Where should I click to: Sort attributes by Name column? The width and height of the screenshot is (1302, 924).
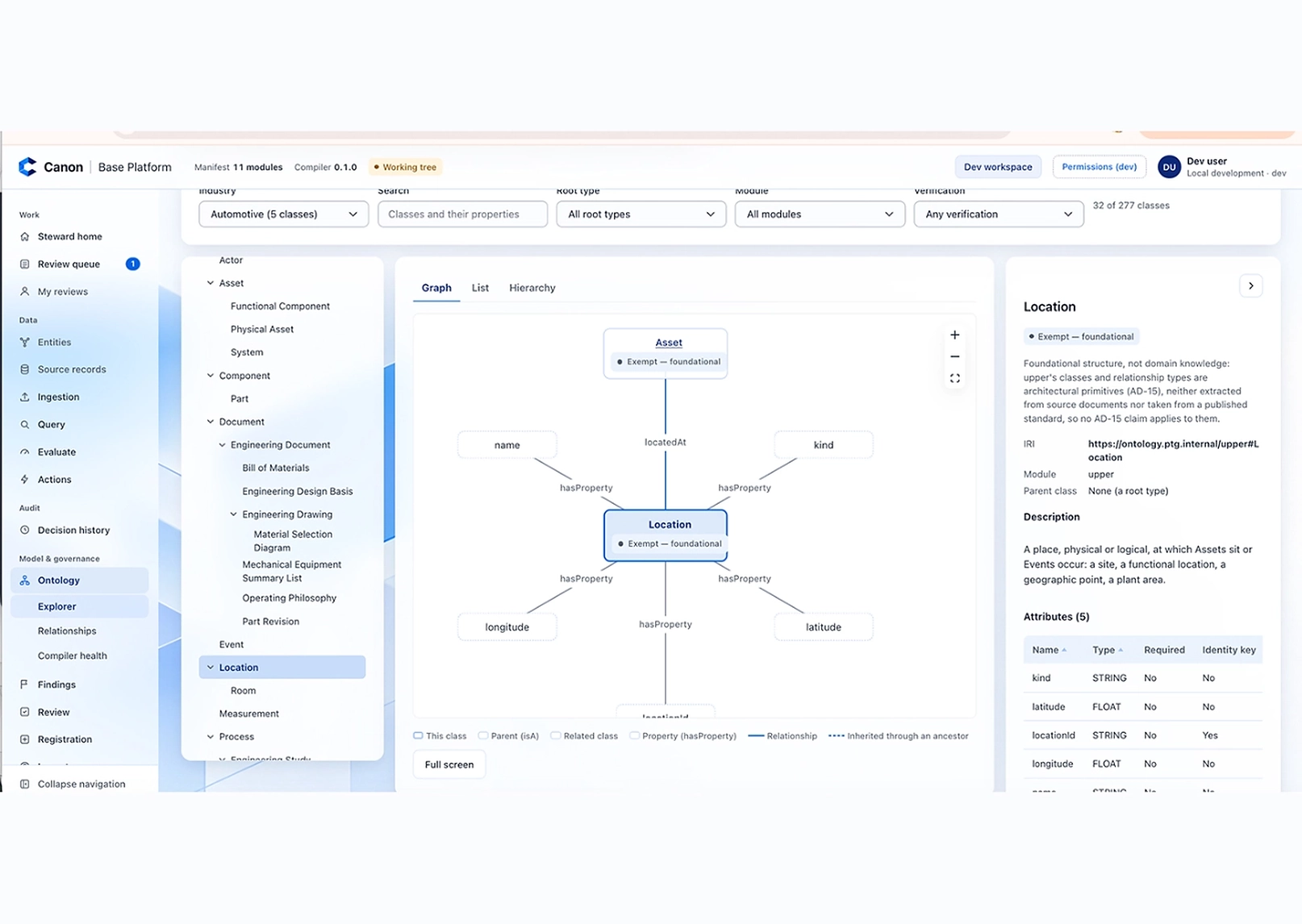[1049, 650]
